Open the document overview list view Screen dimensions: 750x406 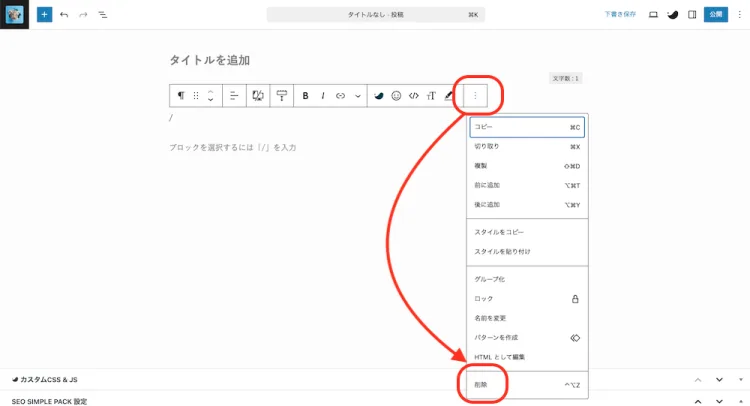[103, 15]
